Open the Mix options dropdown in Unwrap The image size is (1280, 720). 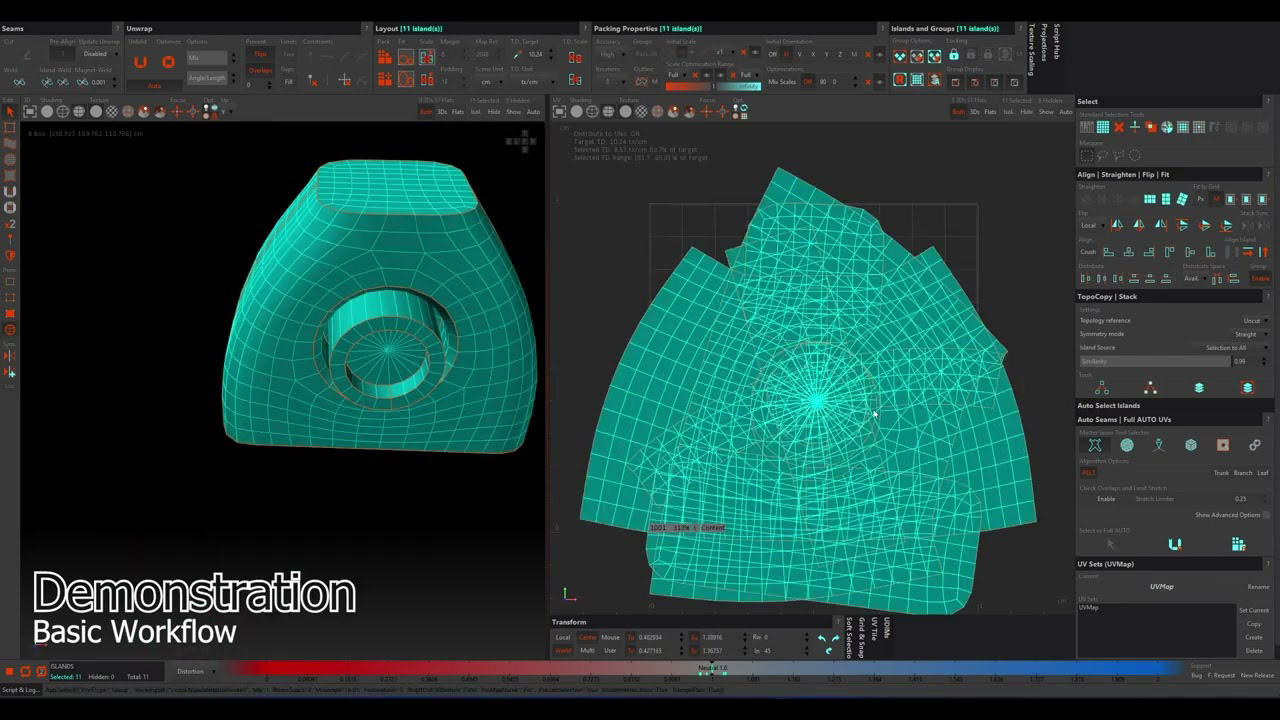coord(207,59)
